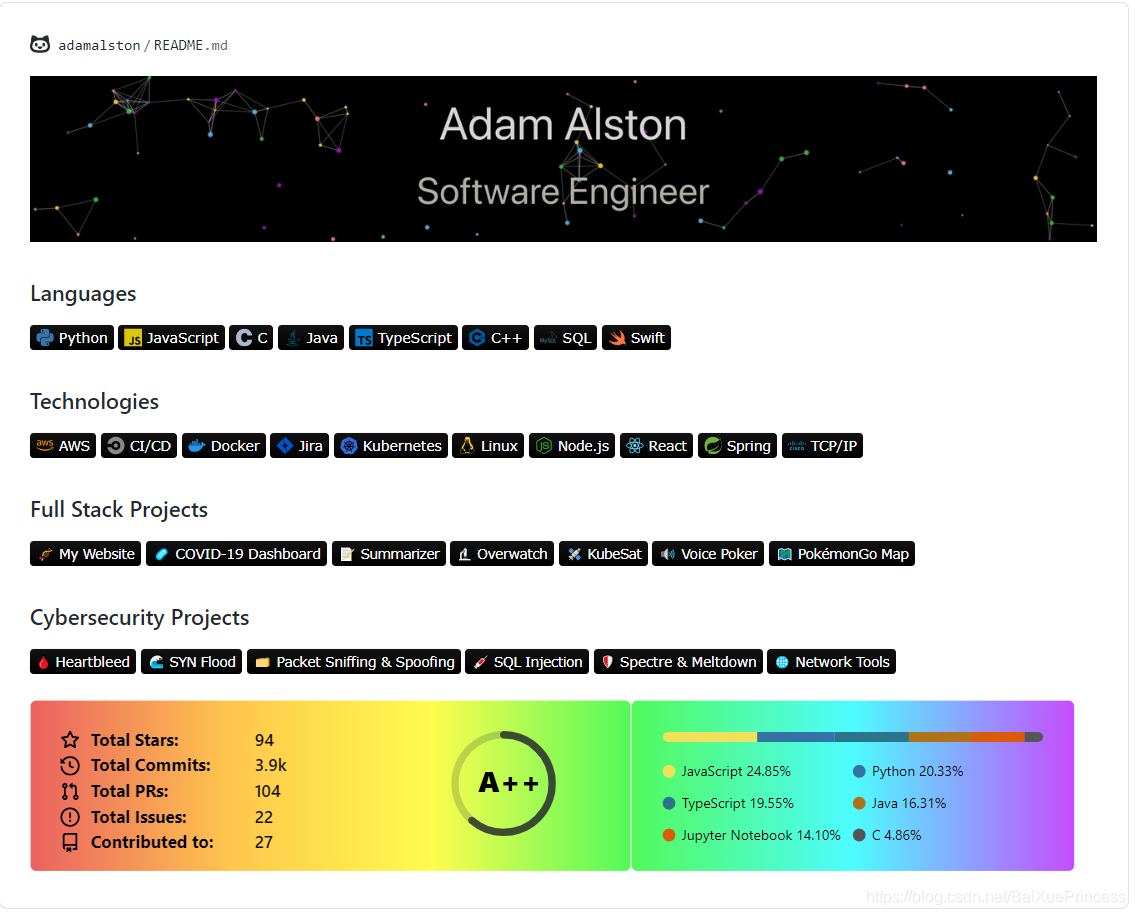Select the C++ language badge

(x=495, y=338)
